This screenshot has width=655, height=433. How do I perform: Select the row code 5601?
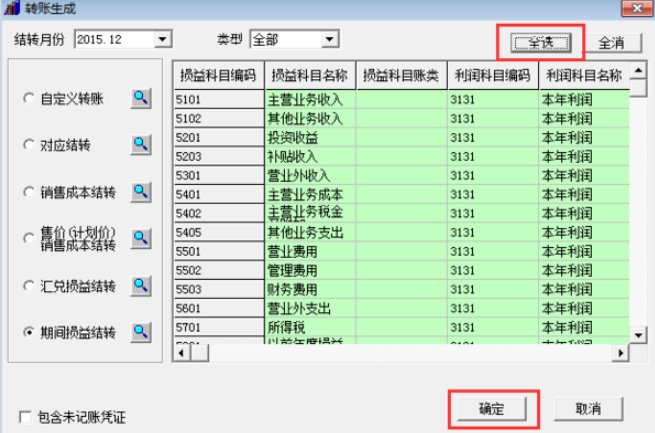click(x=219, y=309)
